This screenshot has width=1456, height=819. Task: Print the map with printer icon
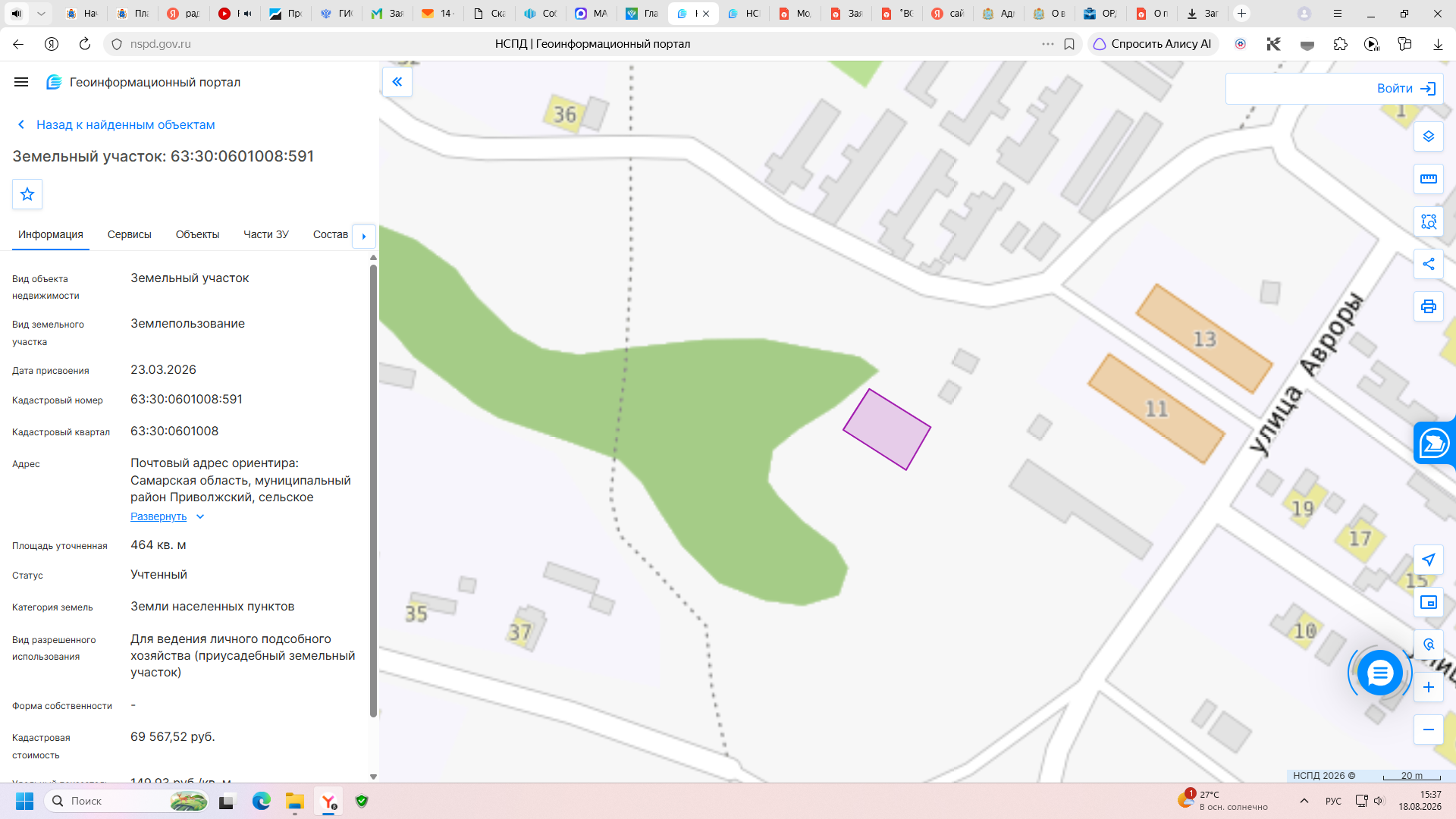point(1429,306)
